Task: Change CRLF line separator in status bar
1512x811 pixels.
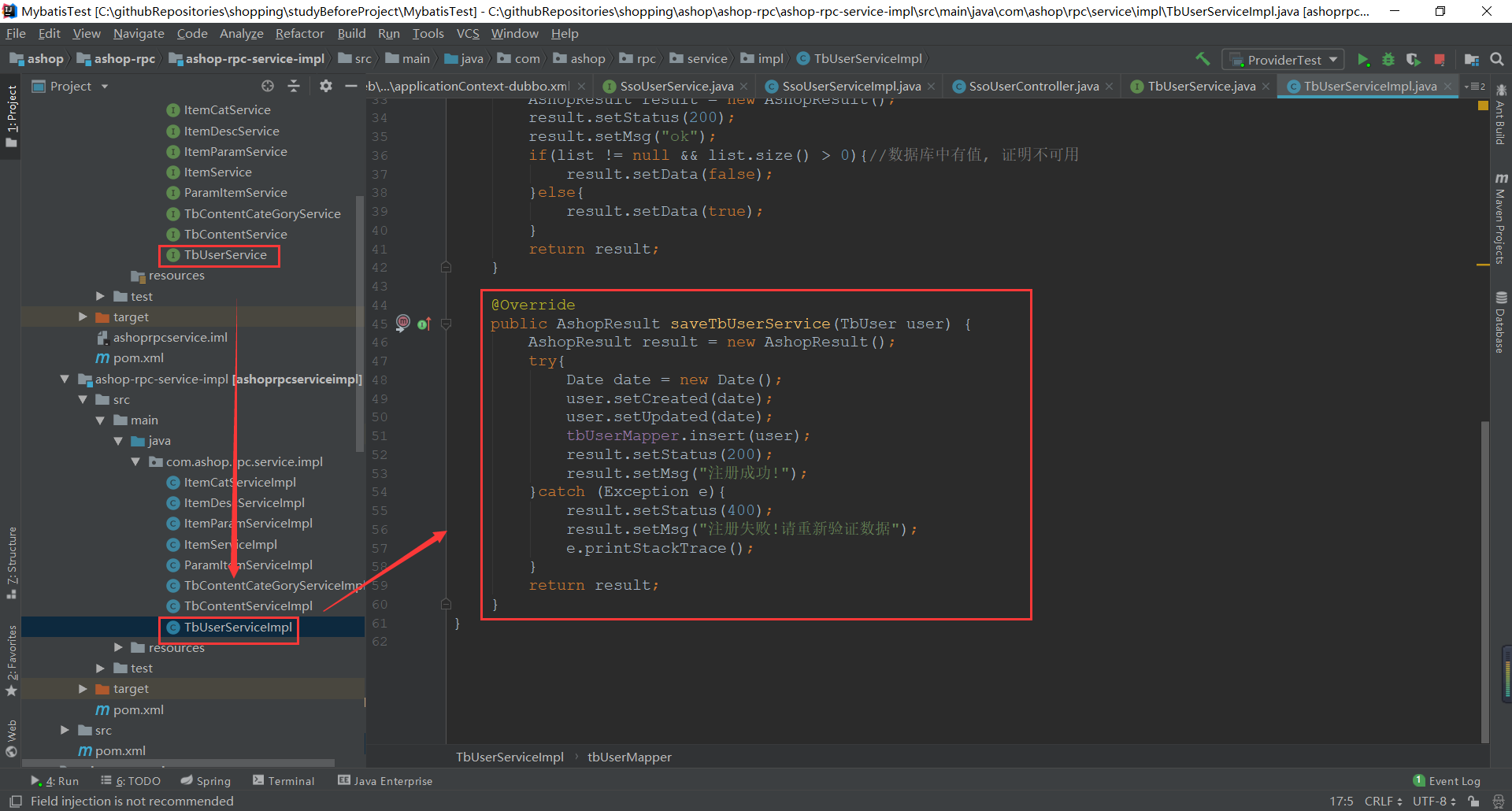Action: pos(1383,801)
